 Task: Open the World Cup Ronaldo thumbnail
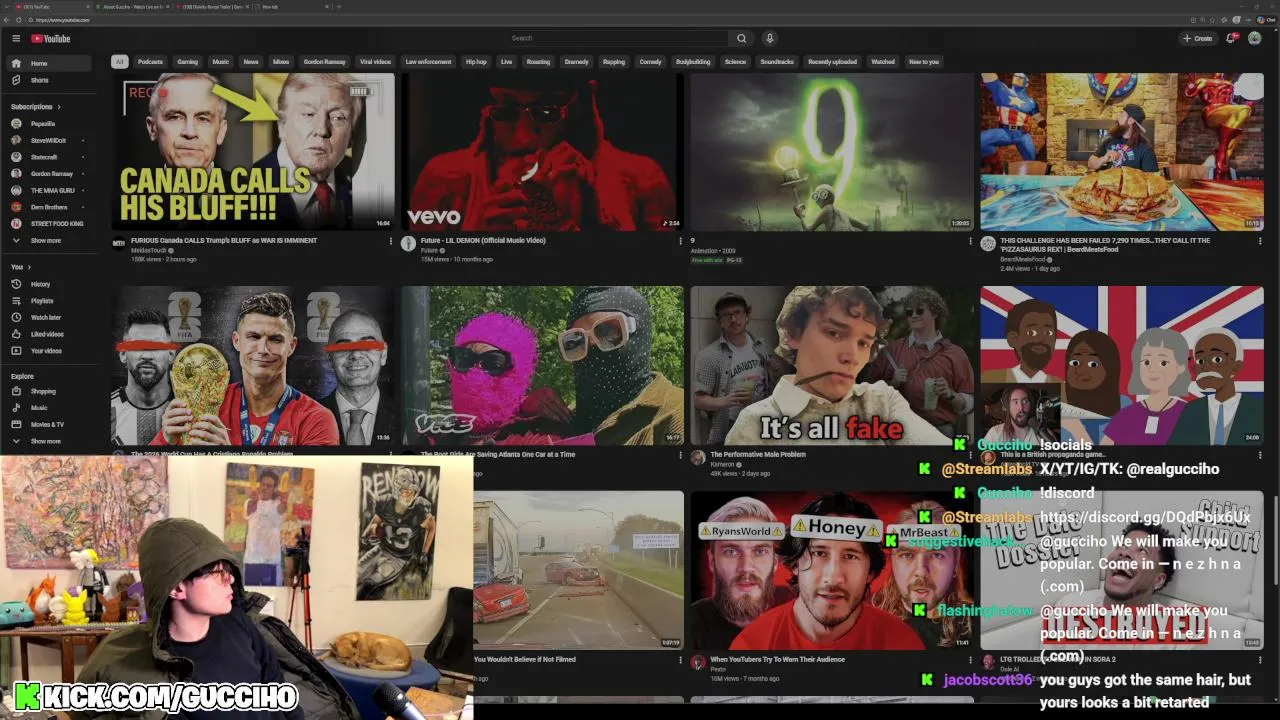click(x=253, y=365)
